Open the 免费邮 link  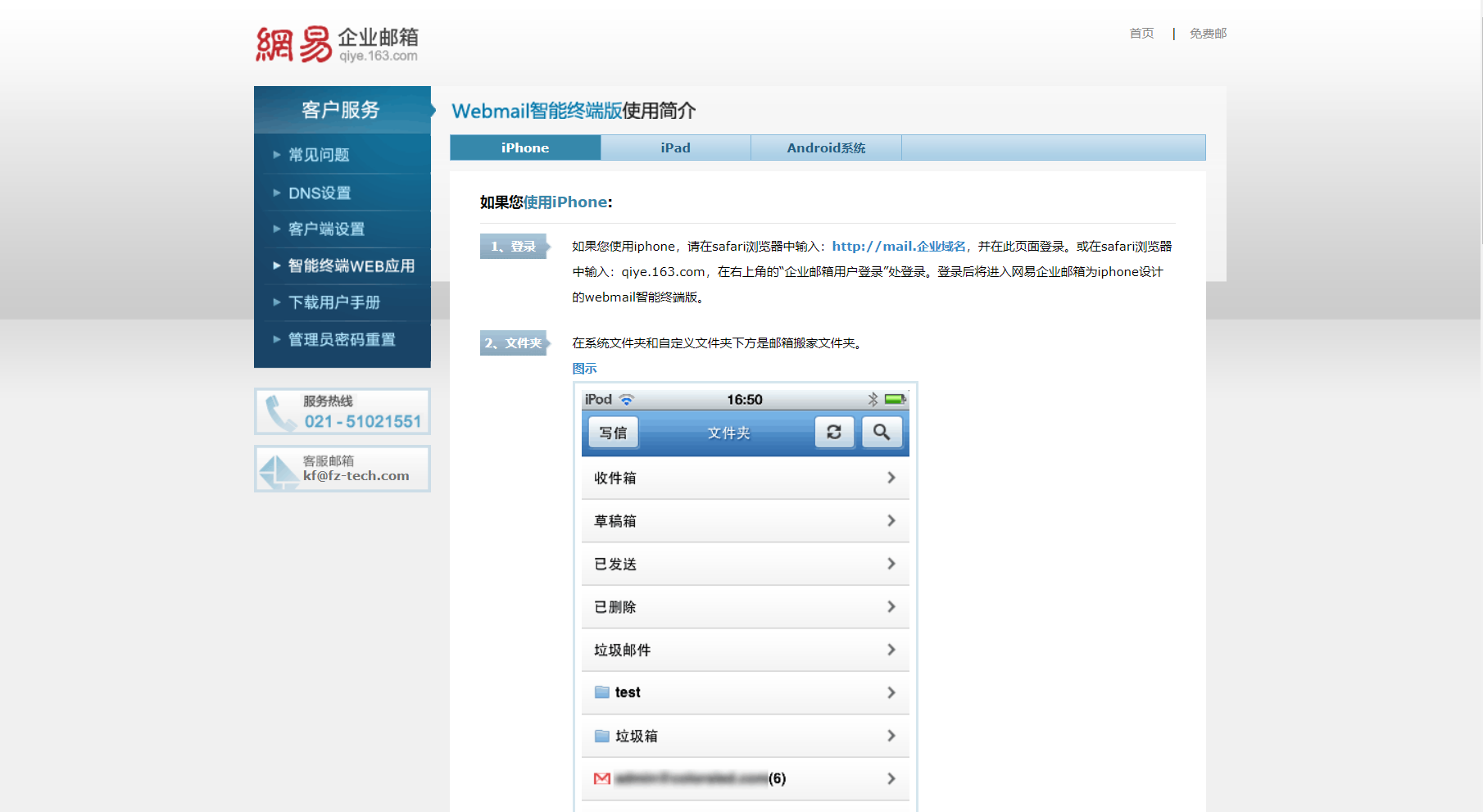(1208, 34)
